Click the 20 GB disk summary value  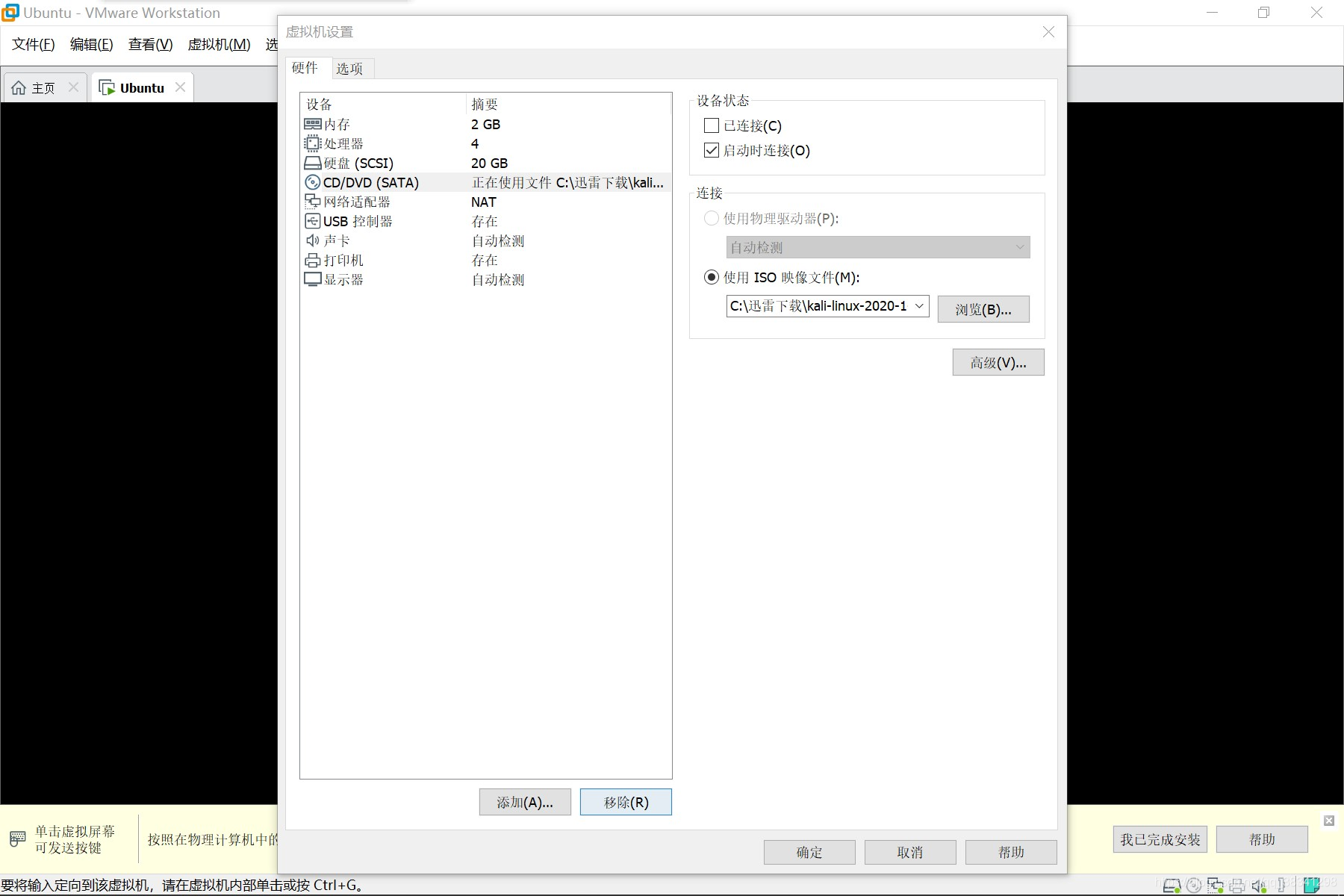tap(489, 163)
